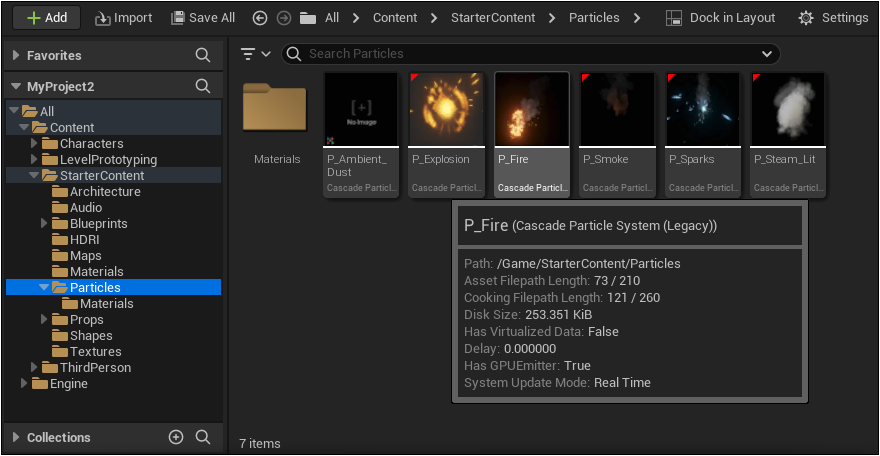The image size is (880, 456).
Task: Select the Blueprints folder
Action: 90,224
